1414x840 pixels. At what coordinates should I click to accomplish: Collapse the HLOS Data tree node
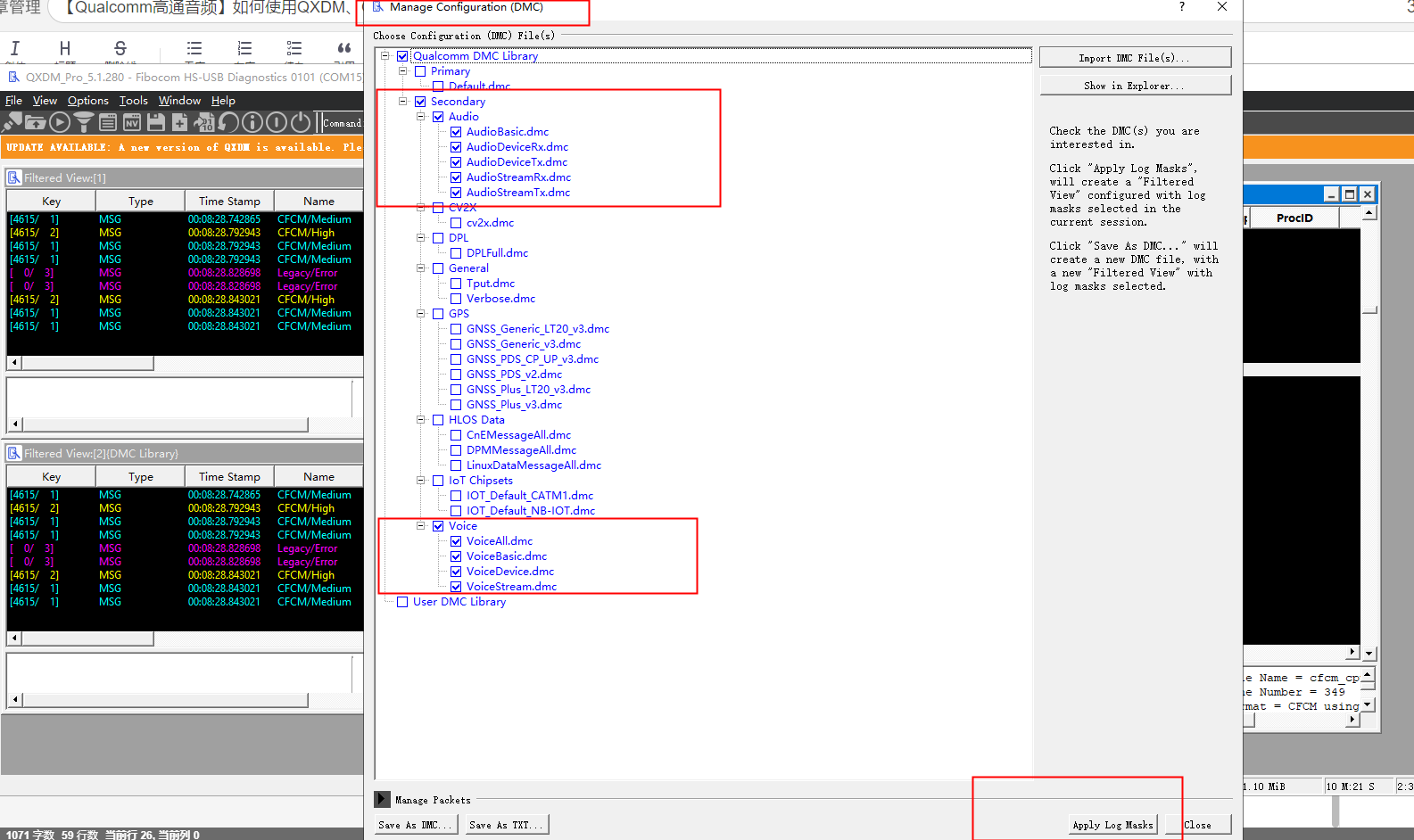coord(421,420)
